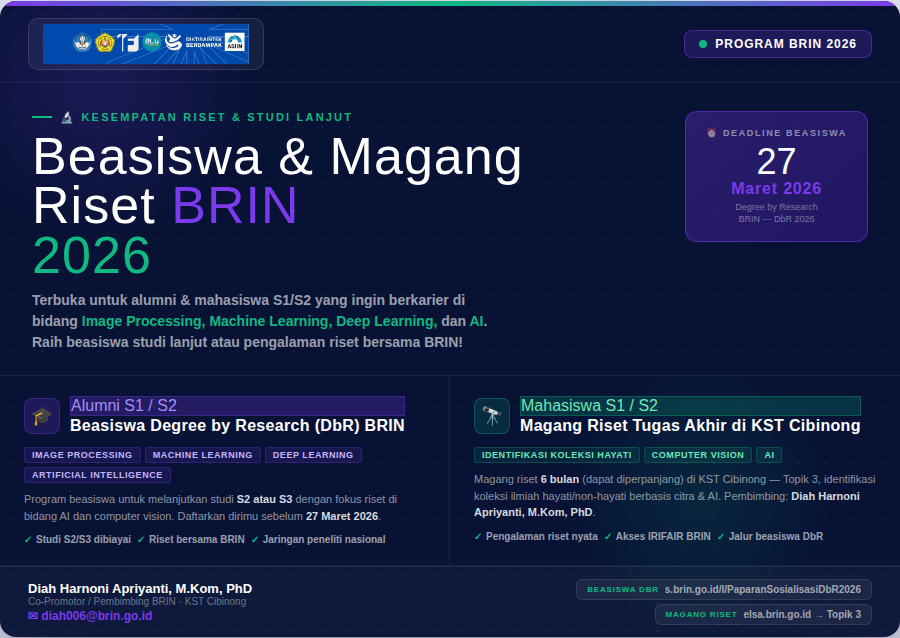Click the graduation cap icon
The width and height of the screenshot is (900, 638).
point(42,416)
